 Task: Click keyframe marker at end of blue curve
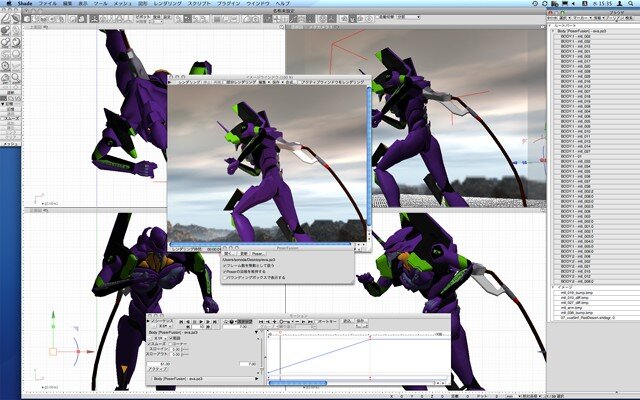[x=370, y=339]
